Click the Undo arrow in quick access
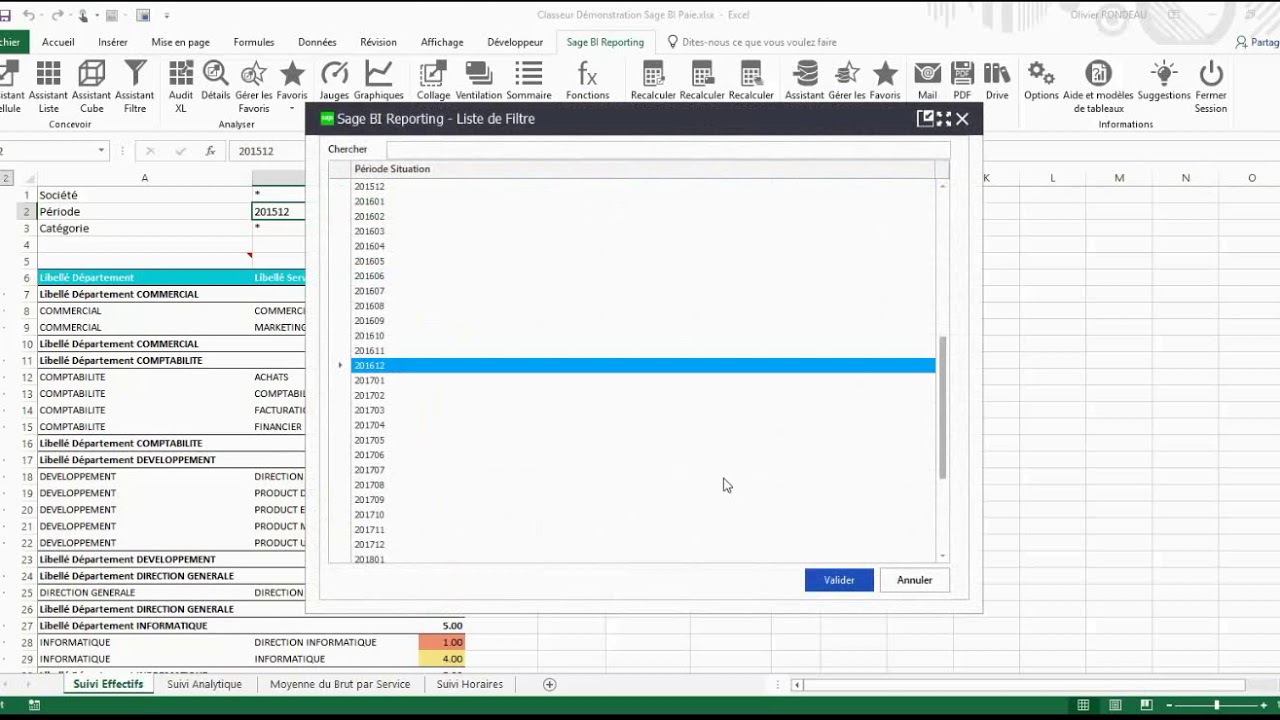Screen dimensions: 1280x720 (x=29, y=15)
